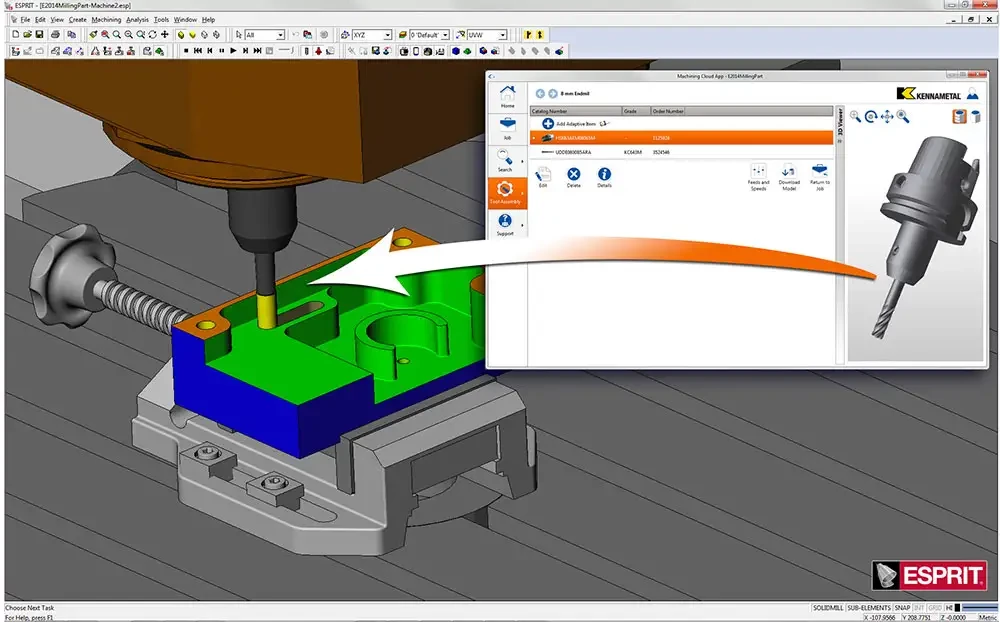Open the File menu
The height and width of the screenshot is (622, 1000).
point(25,20)
